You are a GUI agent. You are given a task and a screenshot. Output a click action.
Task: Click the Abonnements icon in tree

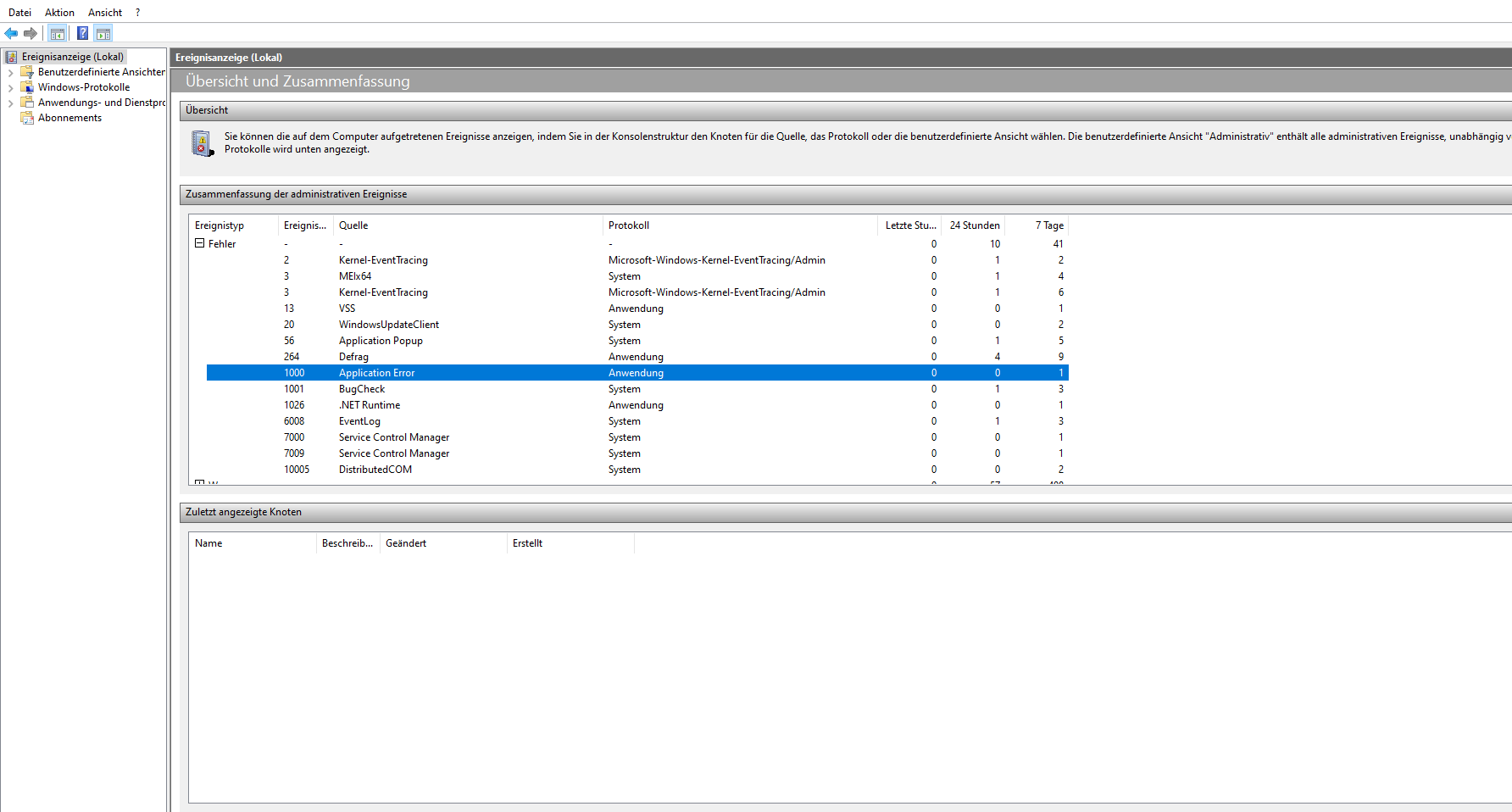click(27, 118)
